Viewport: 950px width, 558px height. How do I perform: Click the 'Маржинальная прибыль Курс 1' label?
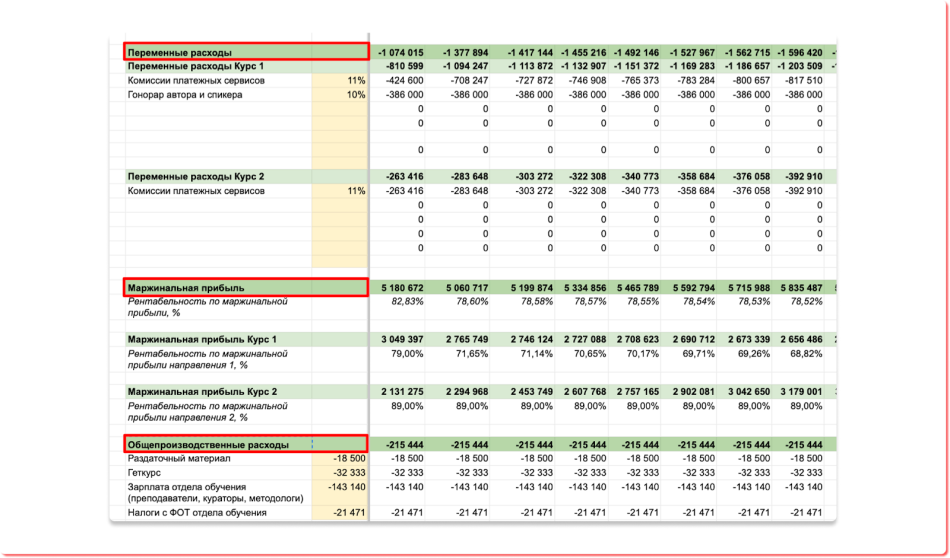point(202,340)
